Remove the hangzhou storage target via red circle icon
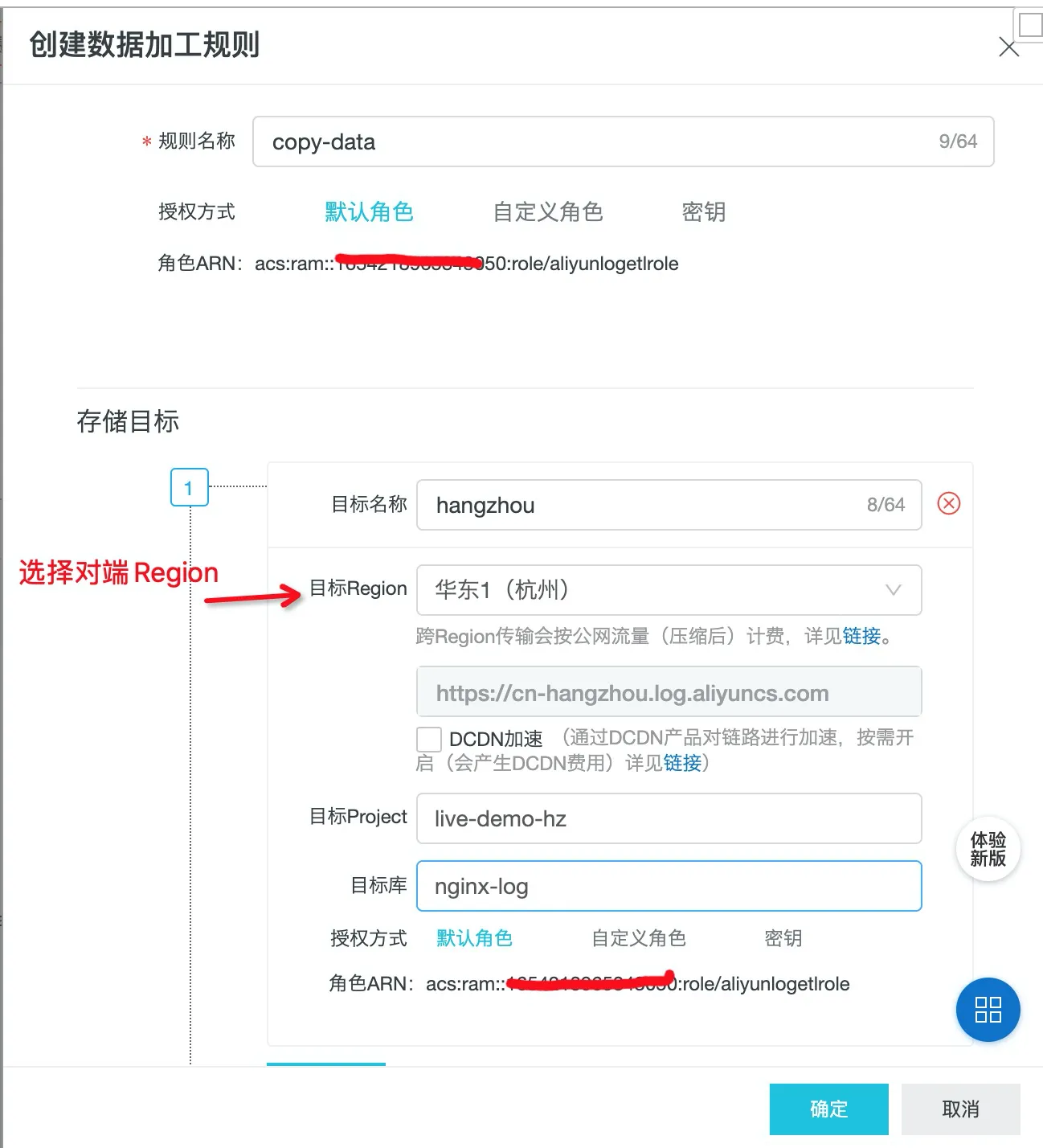 coord(949,503)
